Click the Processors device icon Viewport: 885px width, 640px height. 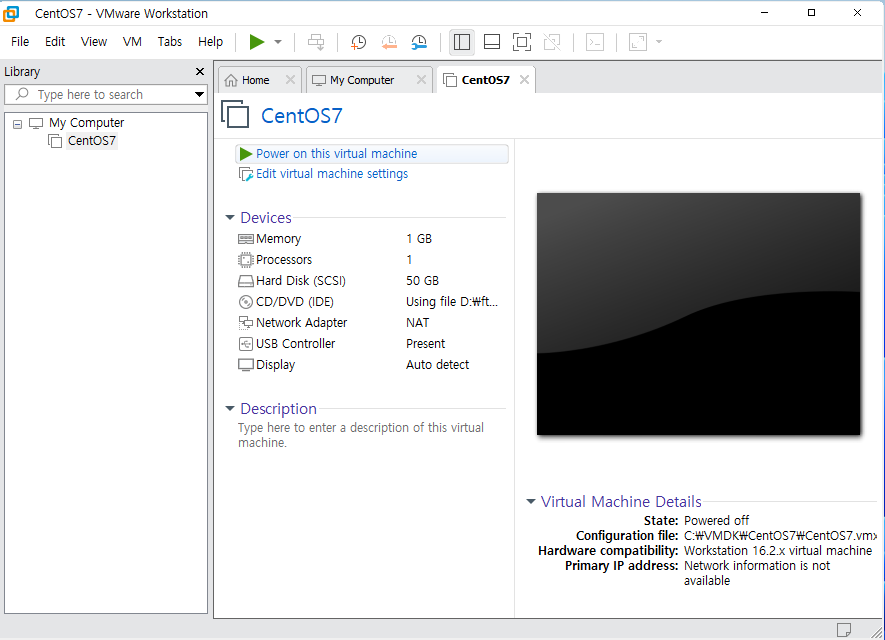(246, 260)
